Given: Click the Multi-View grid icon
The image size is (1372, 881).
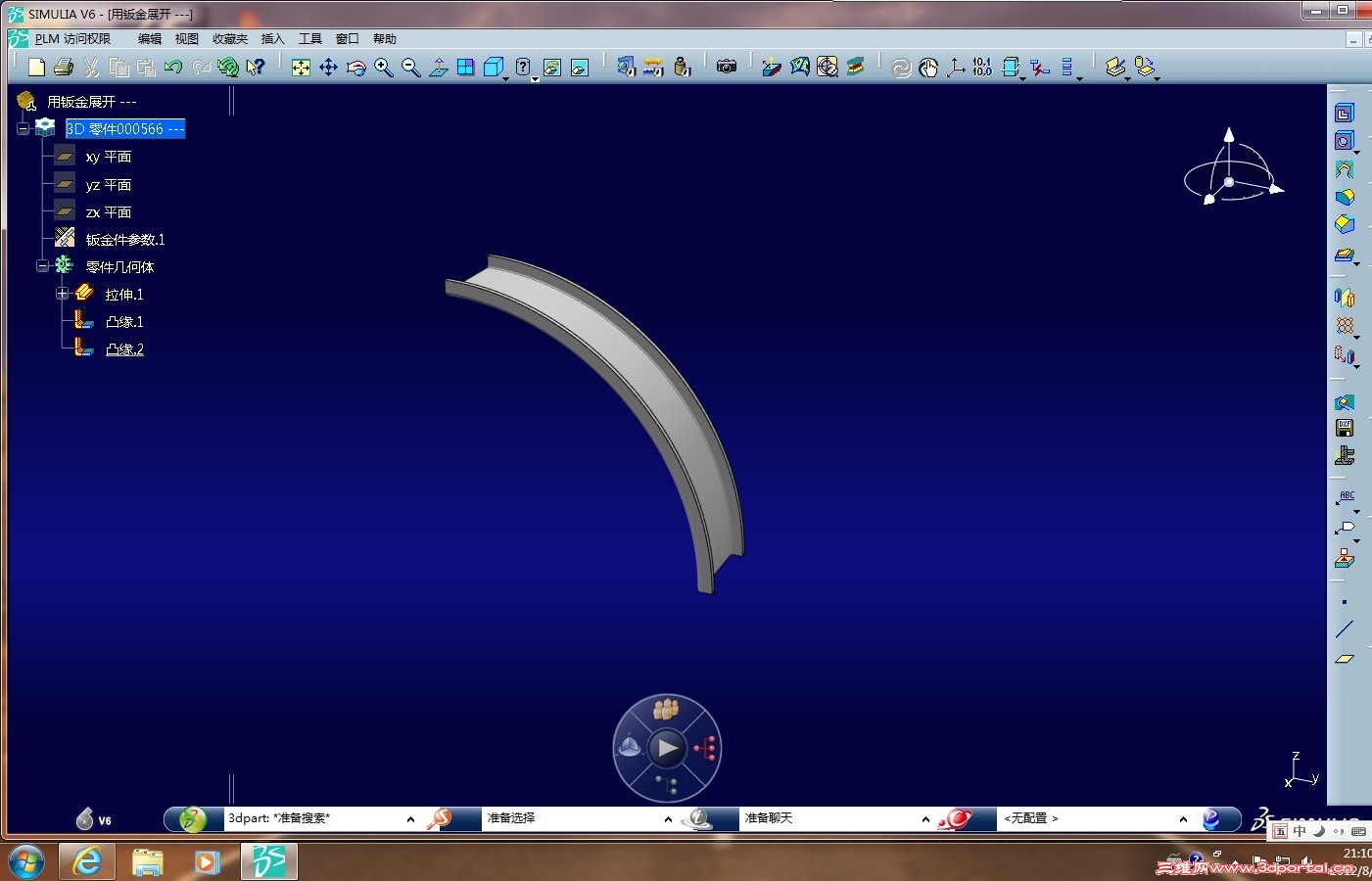Looking at the screenshot, I should tap(466, 67).
